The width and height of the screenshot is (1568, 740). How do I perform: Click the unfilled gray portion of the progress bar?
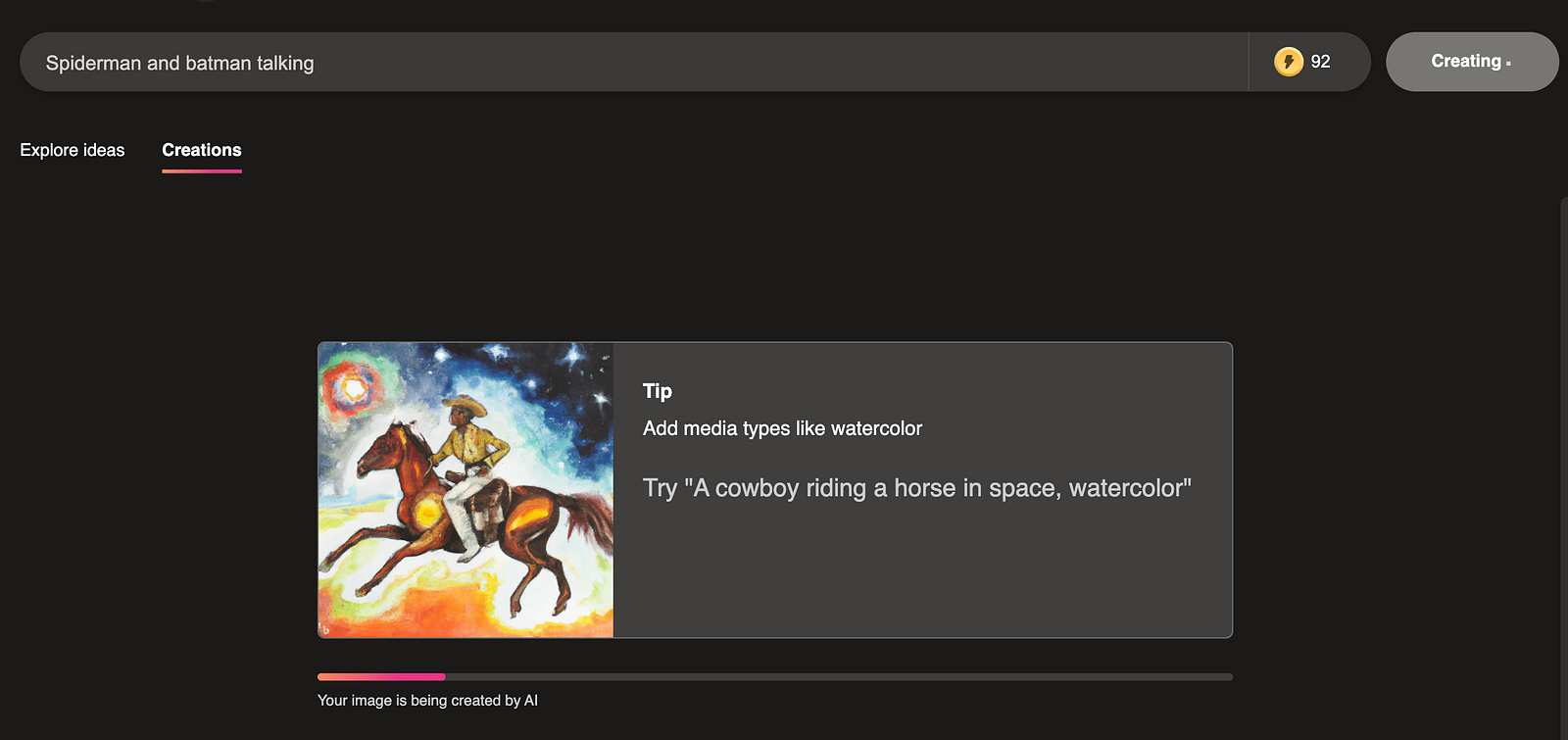pos(833,676)
